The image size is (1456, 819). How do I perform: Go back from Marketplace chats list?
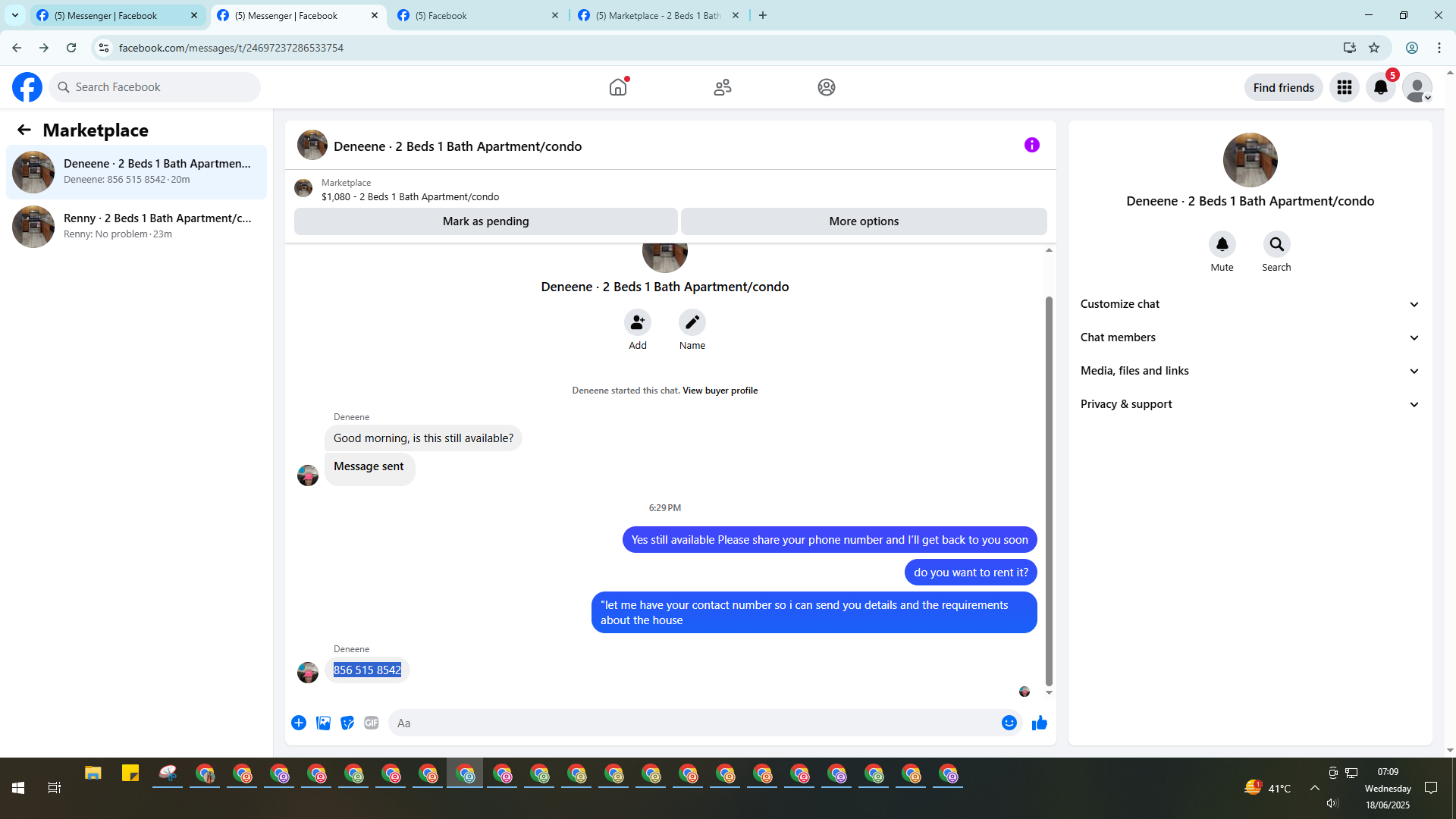pos(24,130)
